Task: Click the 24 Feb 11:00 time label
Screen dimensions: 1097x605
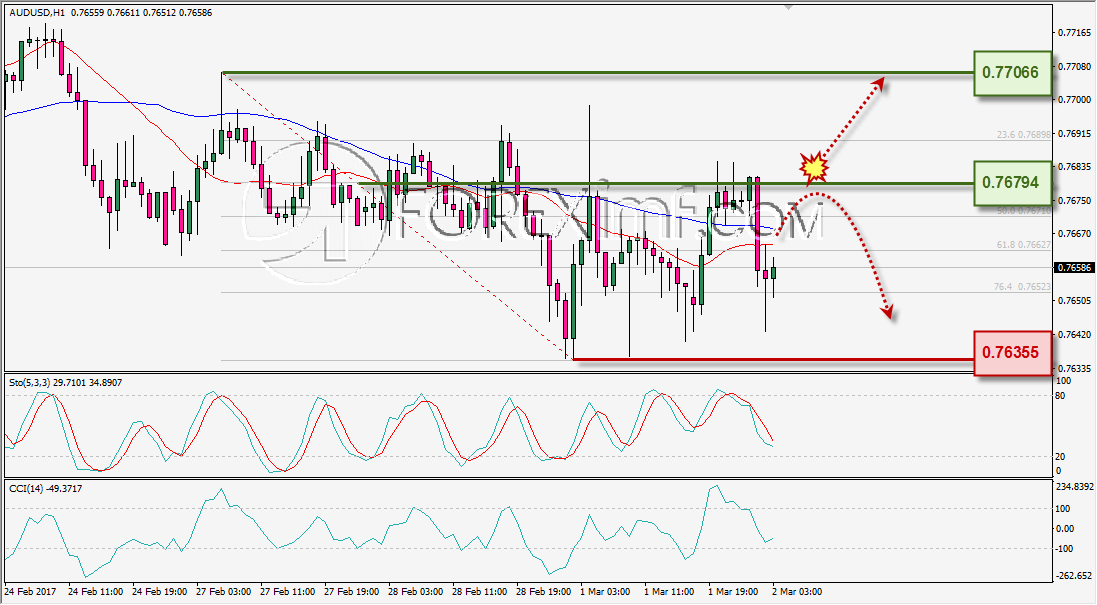Action: click(x=96, y=592)
